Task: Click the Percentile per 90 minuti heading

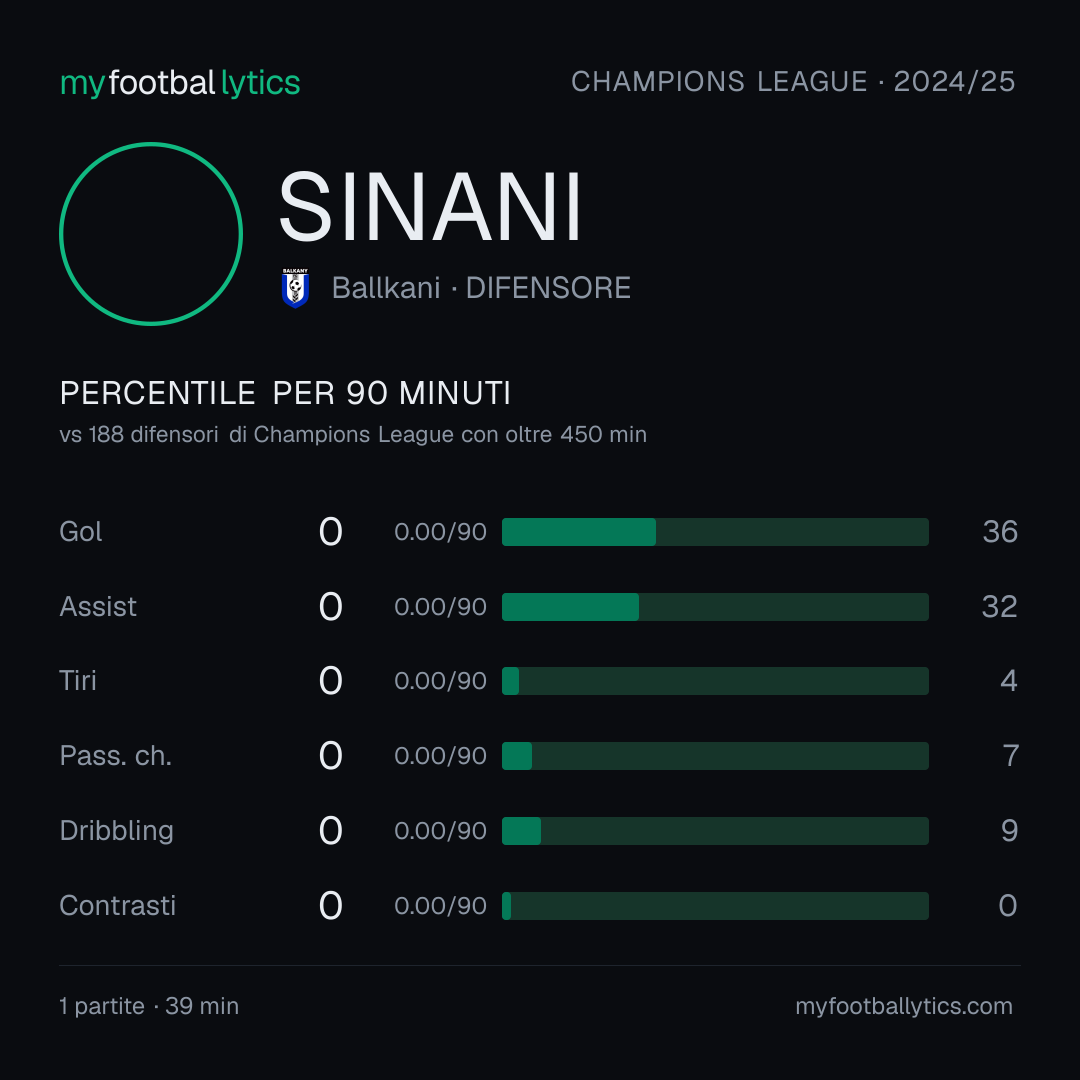Action: point(285,393)
